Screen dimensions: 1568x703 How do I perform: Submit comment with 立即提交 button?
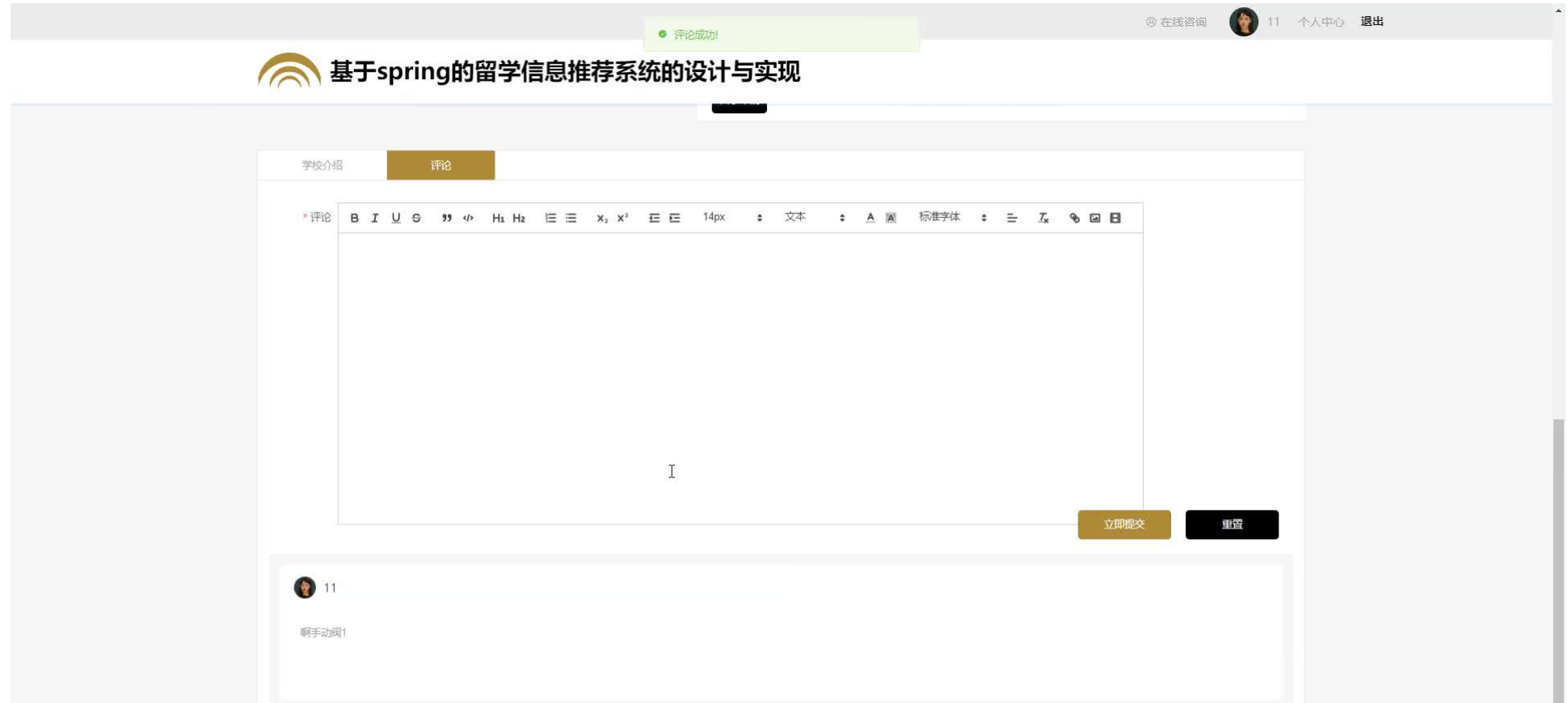pos(1124,524)
